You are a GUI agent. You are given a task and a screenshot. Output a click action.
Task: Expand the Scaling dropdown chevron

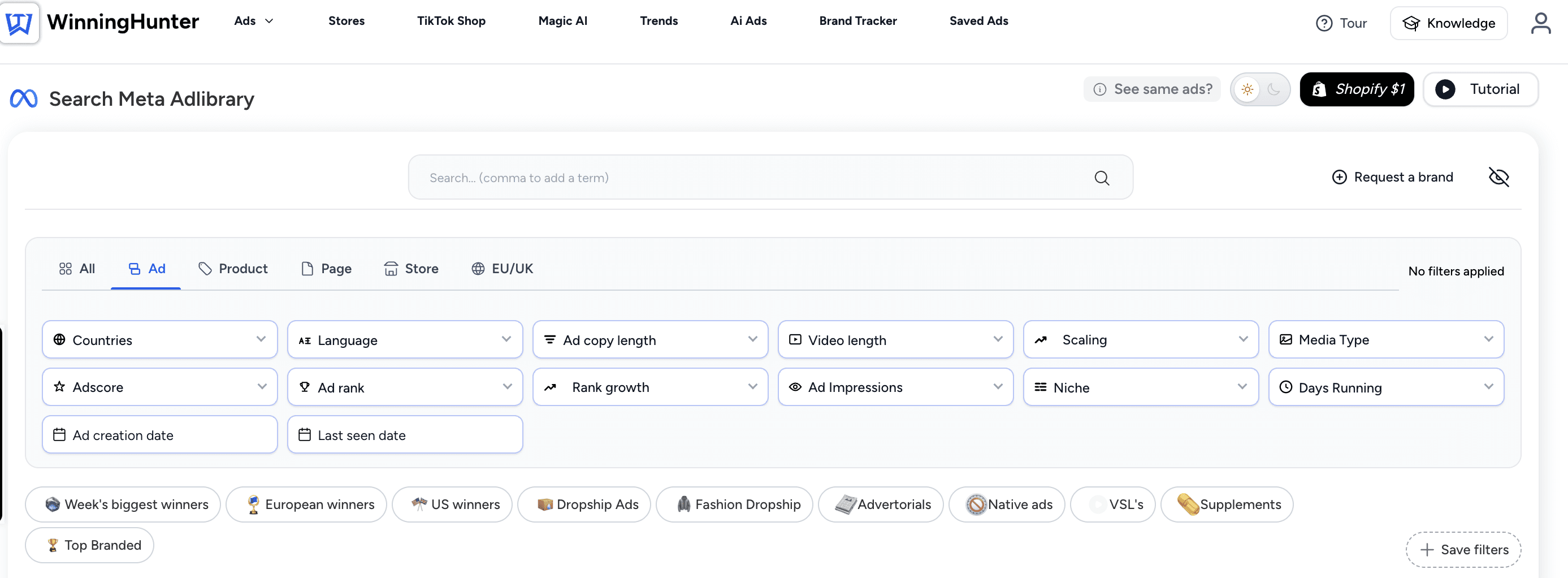tap(1243, 339)
